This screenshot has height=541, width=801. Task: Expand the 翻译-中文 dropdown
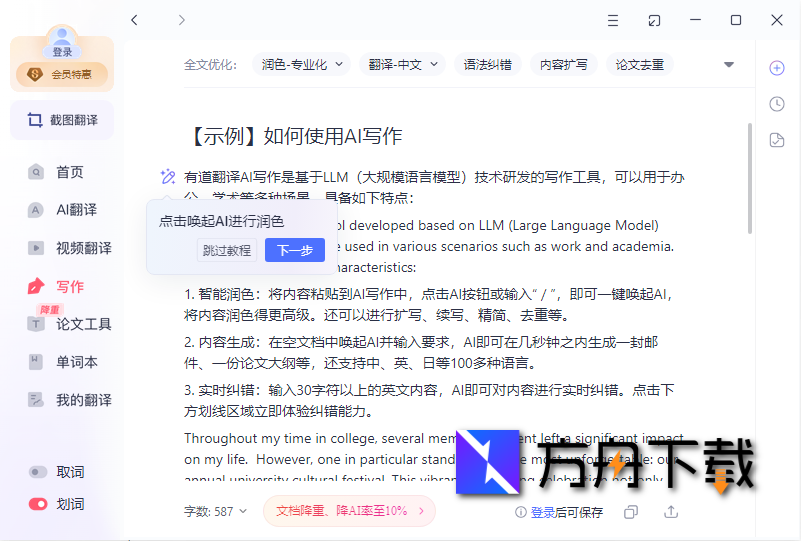coord(403,65)
